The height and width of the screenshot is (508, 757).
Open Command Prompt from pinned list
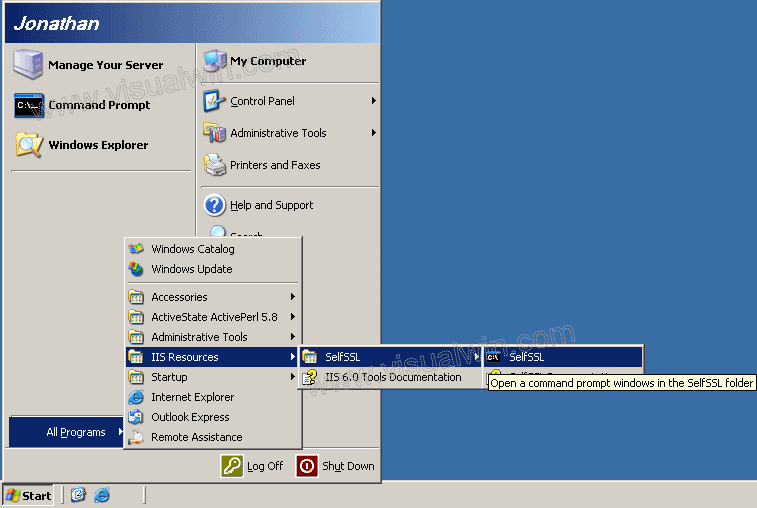pos(28,105)
